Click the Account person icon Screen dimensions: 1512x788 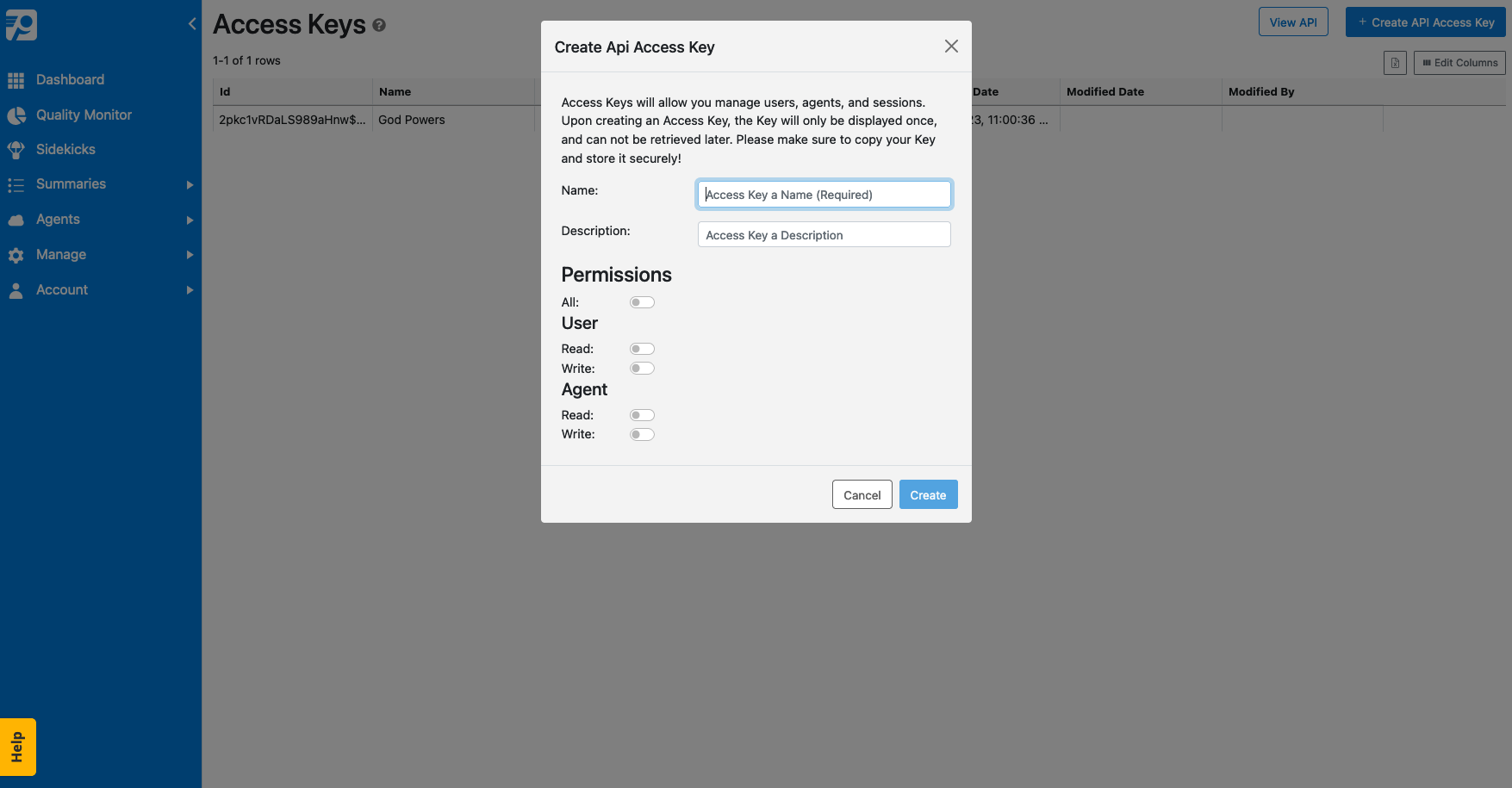(x=17, y=289)
